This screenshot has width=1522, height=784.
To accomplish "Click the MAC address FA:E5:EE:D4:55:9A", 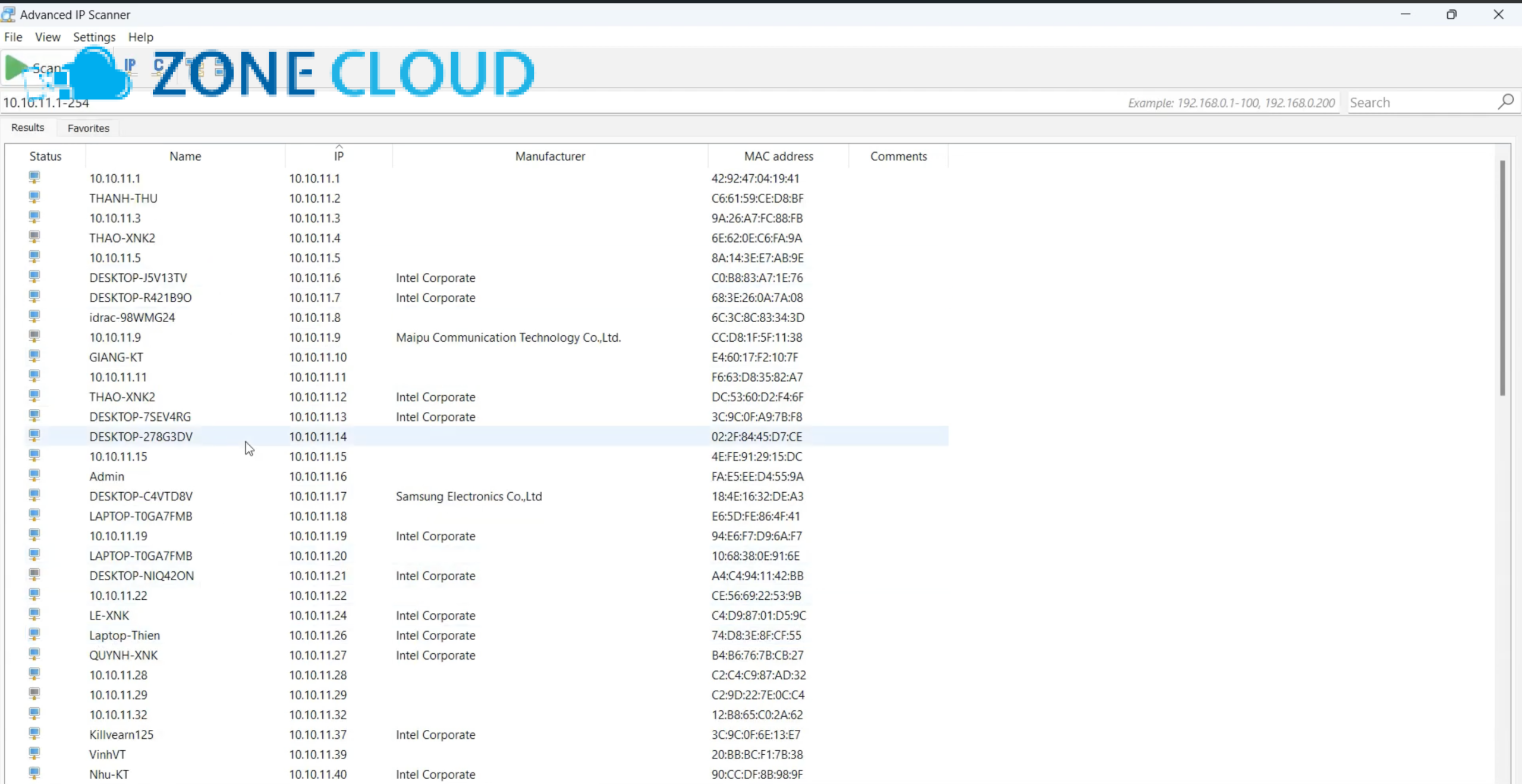I will tap(757, 476).
